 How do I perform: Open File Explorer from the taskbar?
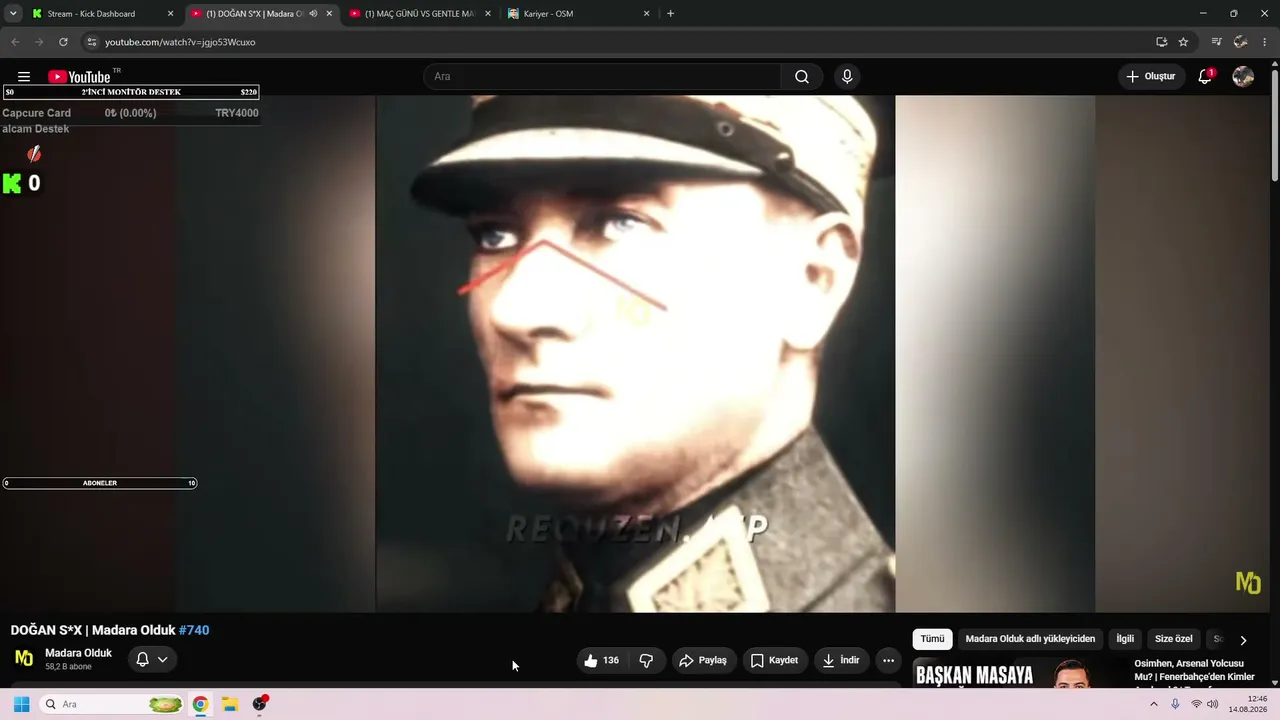(230, 704)
